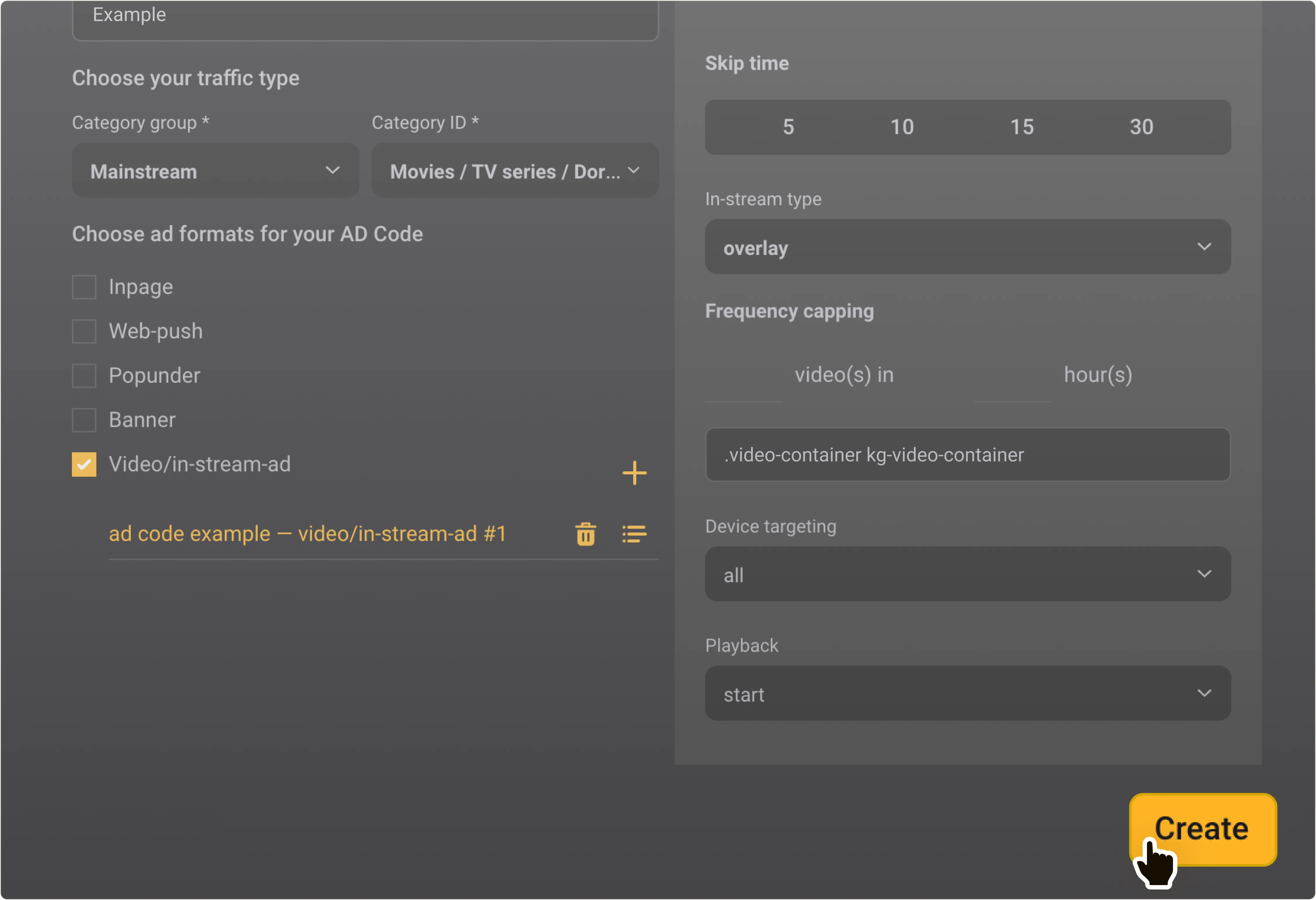This screenshot has height=900, width=1316.
Task: Click the video-container selector input field
Action: [967, 455]
